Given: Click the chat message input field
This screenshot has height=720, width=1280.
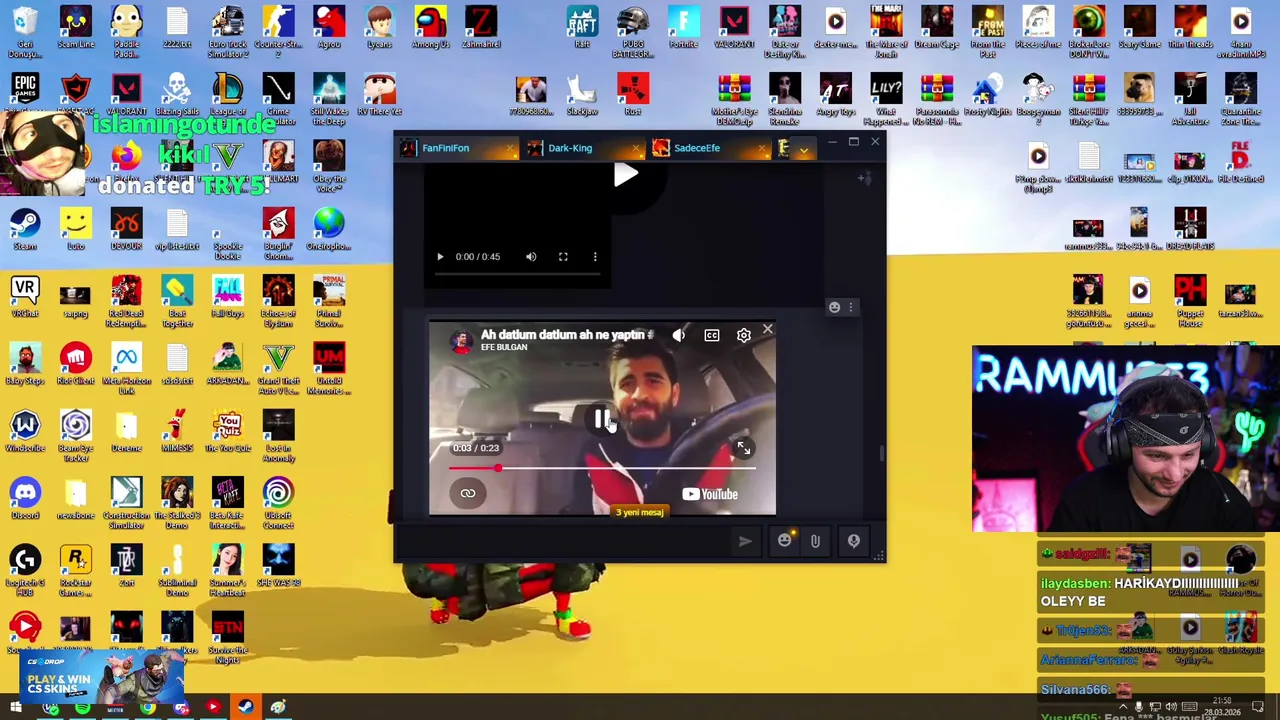Looking at the screenshot, I should click(x=565, y=541).
